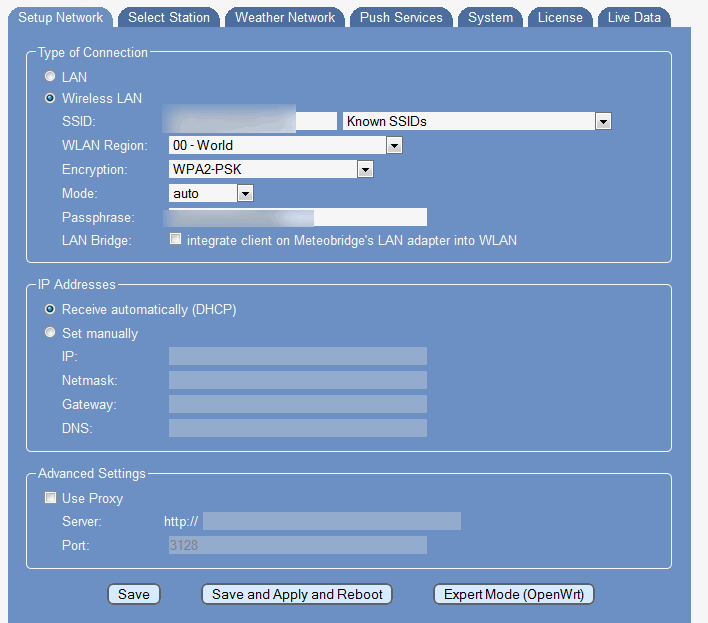Open the Weather Network tab
Viewport: 708px width, 623px height.
pyautogui.click(x=285, y=17)
